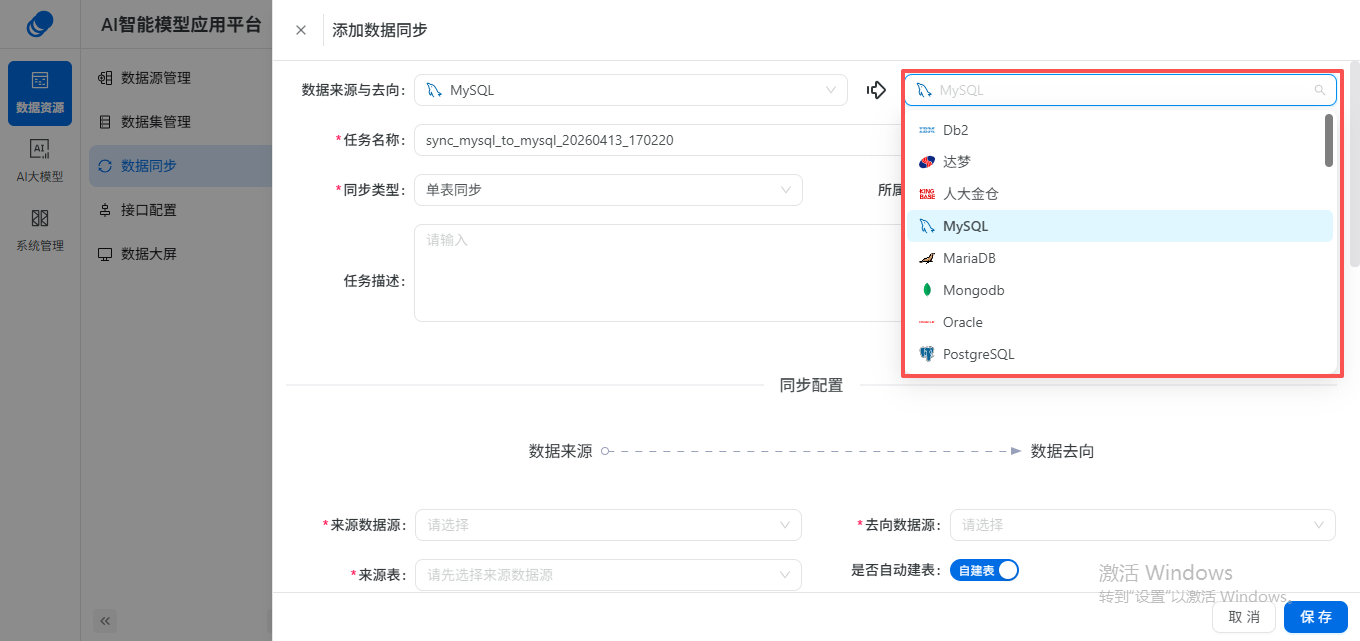Click the source-to-target arrow icon
The image size is (1360, 641).
876,90
